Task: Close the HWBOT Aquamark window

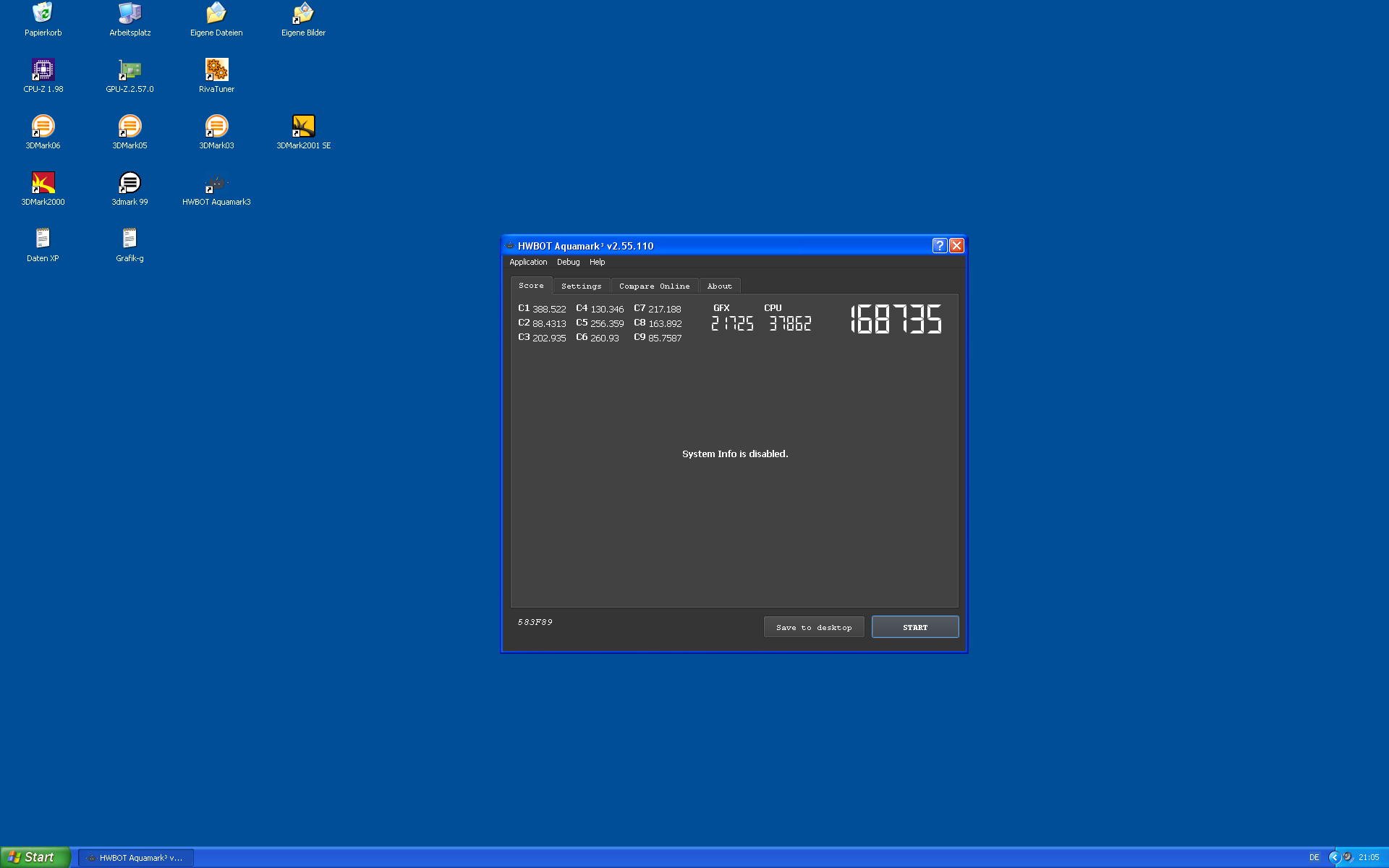Action: point(956,246)
